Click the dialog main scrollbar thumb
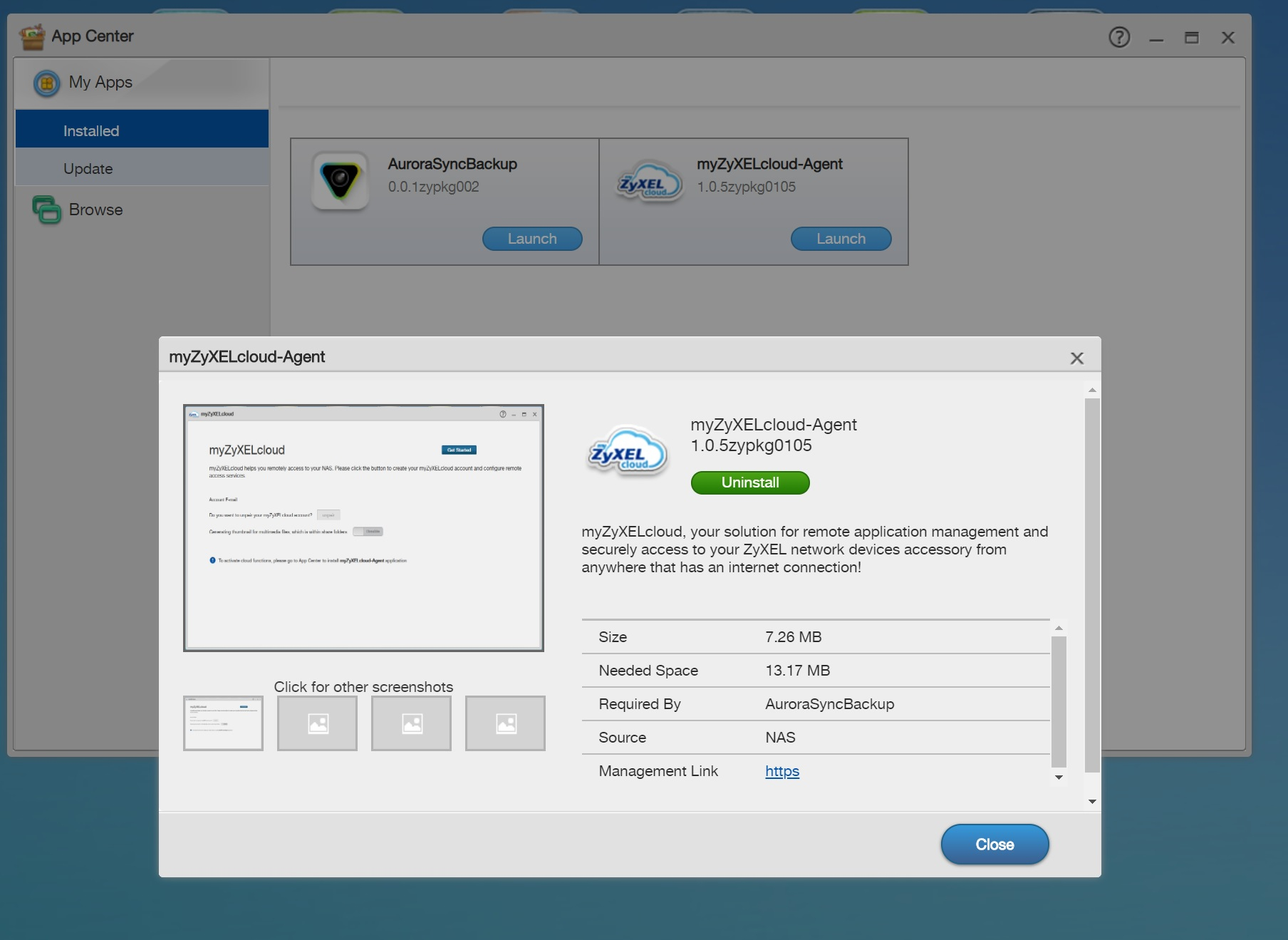 click(1092, 585)
